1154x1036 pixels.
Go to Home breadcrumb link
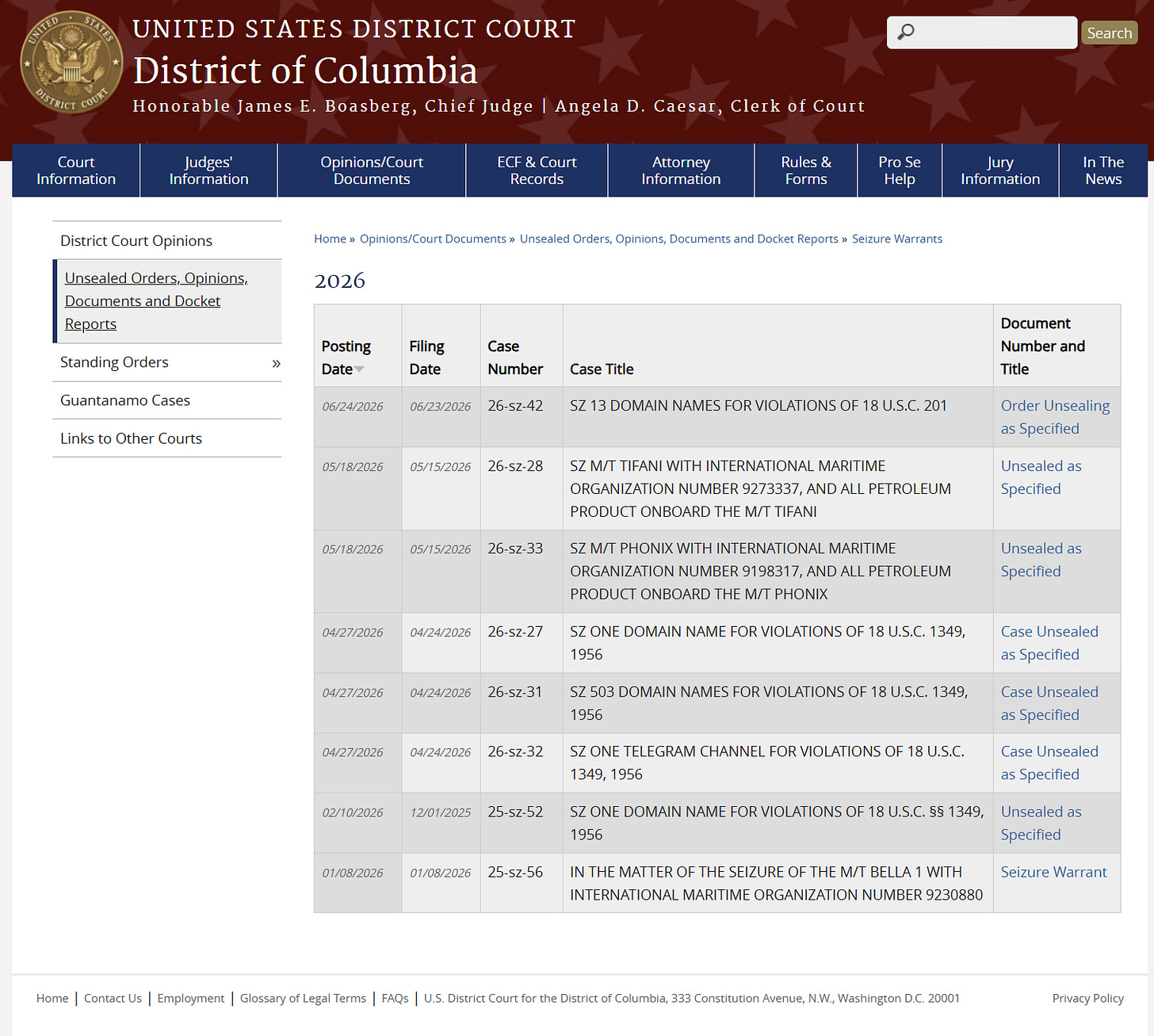(x=330, y=239)
